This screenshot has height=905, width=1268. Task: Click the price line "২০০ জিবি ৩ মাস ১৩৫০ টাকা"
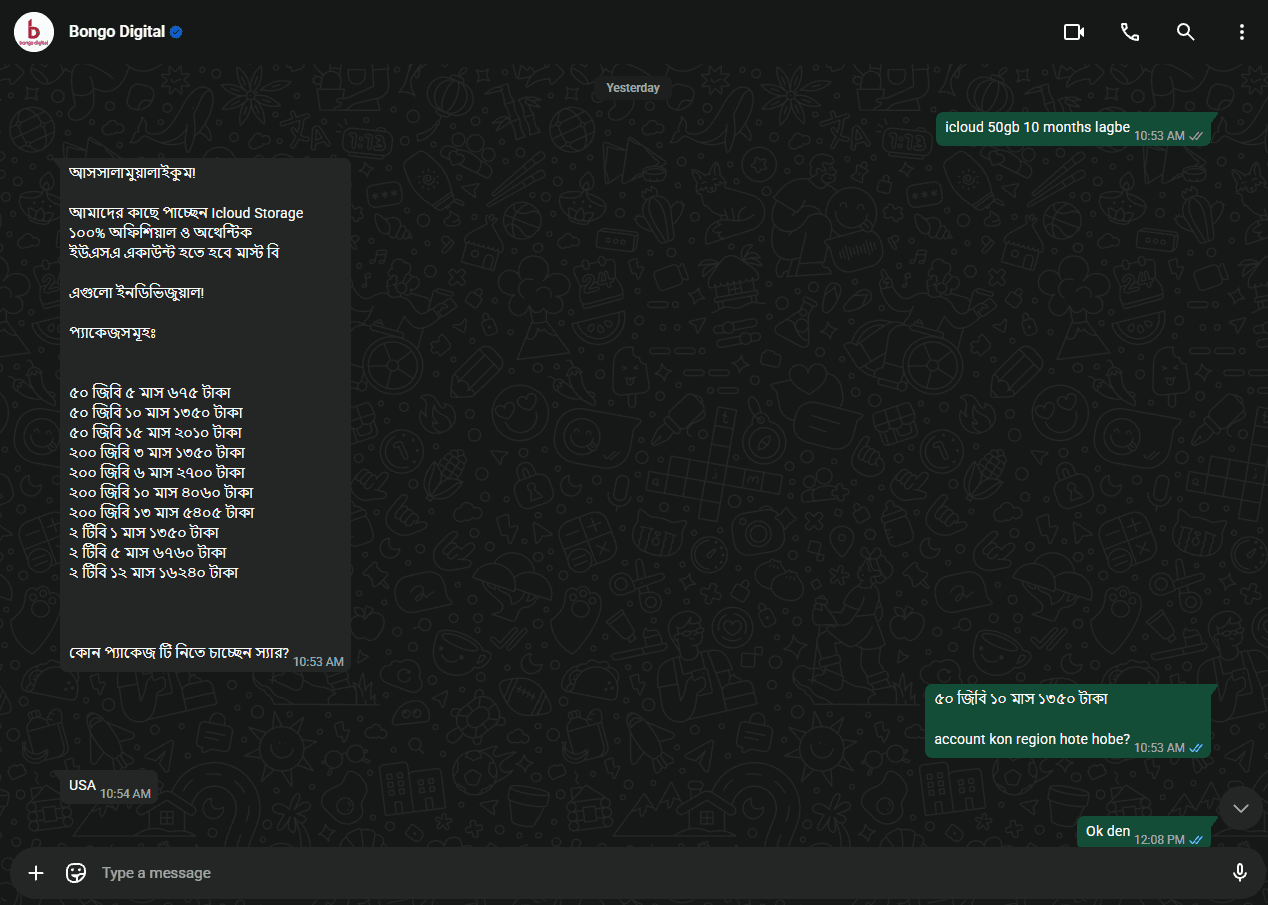(x=157, y=452)
